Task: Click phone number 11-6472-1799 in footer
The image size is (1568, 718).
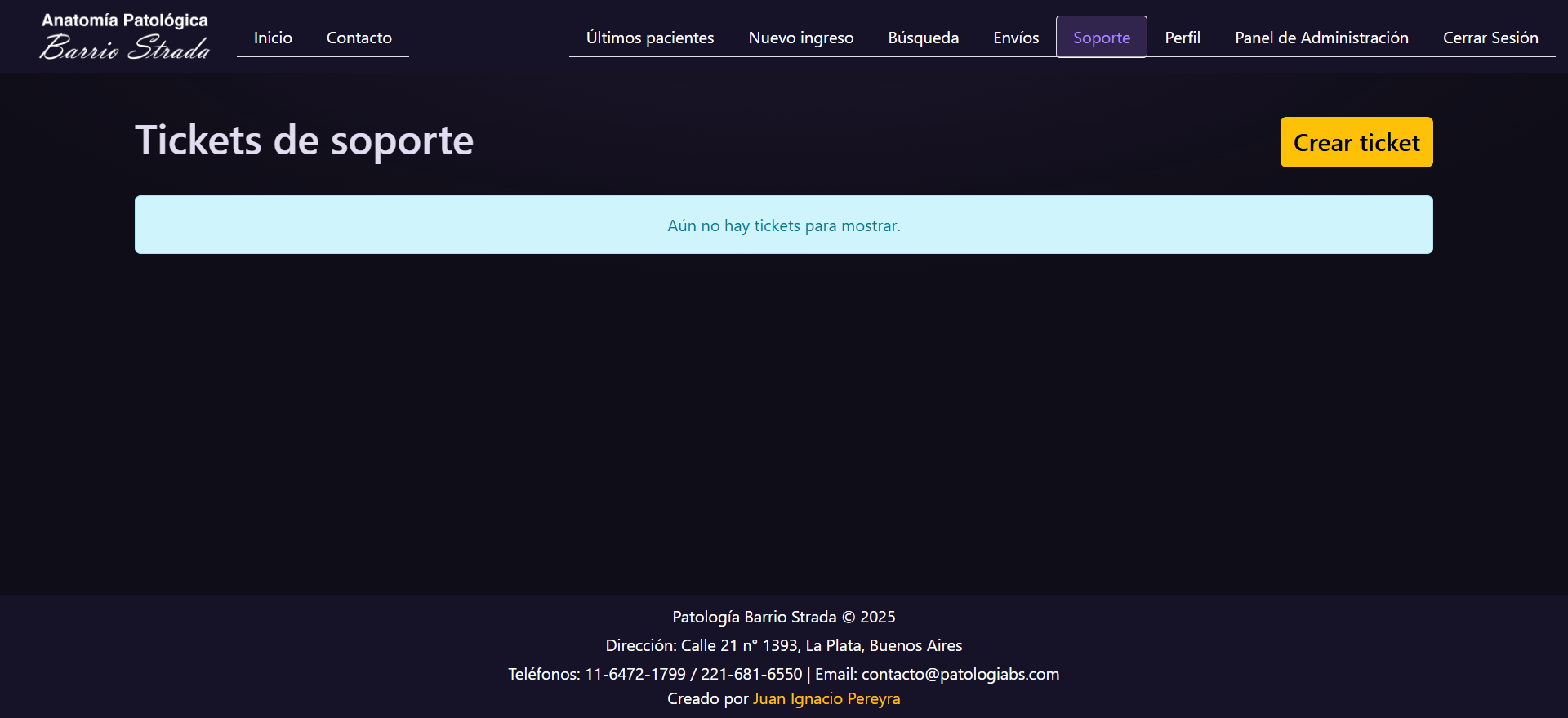Action: (x=635, y=674)
